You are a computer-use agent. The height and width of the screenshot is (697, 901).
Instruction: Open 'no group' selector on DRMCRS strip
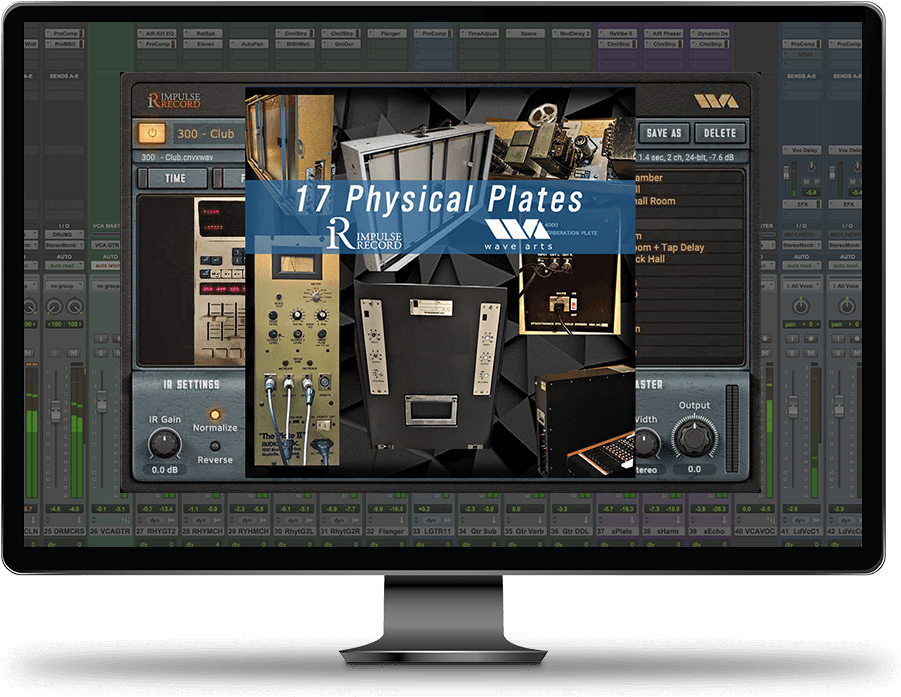(64, 286)
